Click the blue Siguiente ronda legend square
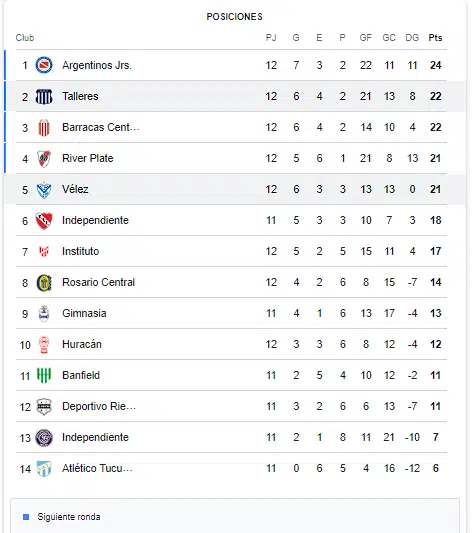472x533 pixels. tap(26, 517)
